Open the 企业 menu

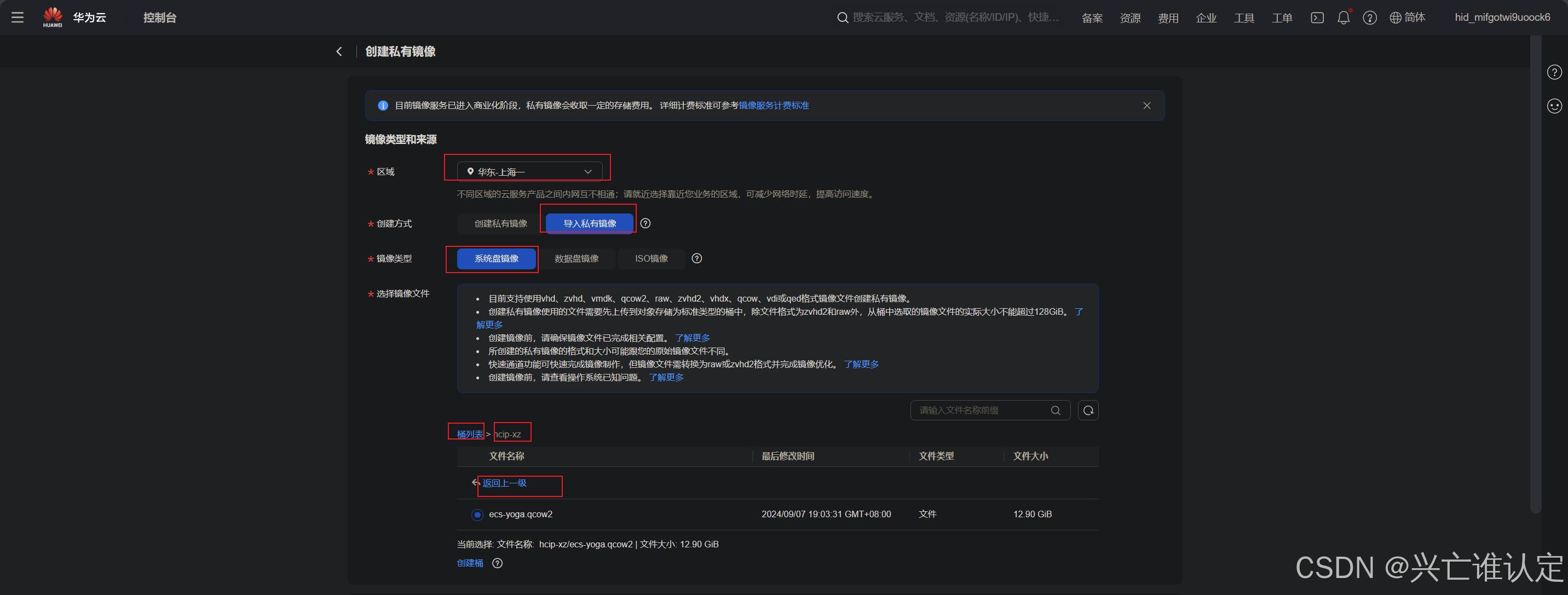click(1206, 18)
